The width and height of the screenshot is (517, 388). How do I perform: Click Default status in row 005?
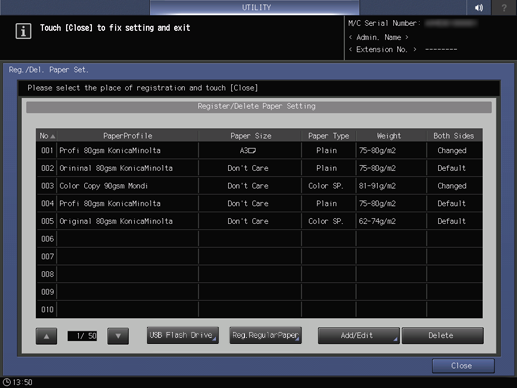(451, 221)
